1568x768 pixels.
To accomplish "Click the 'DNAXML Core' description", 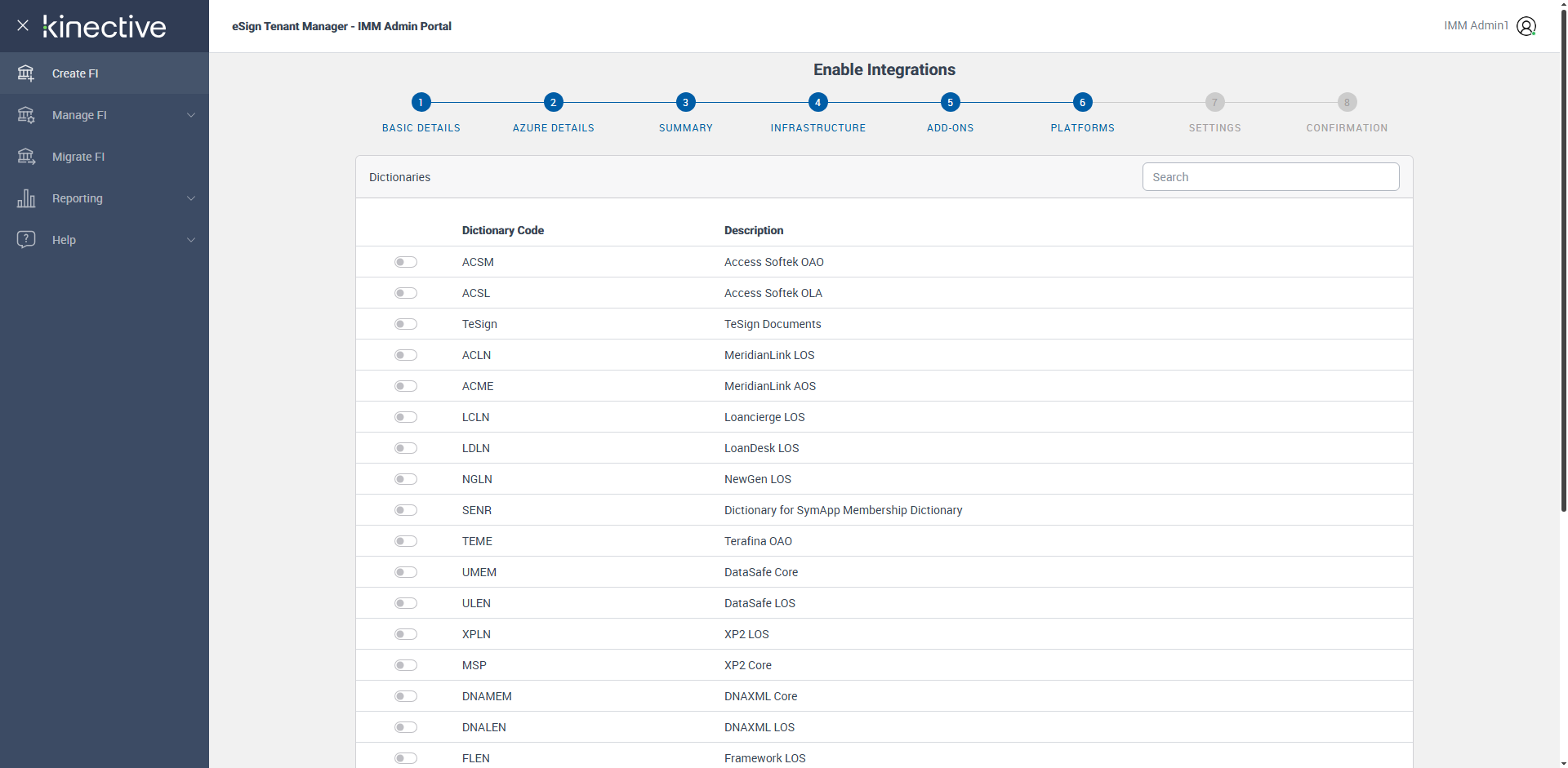I will coord(761,696).
